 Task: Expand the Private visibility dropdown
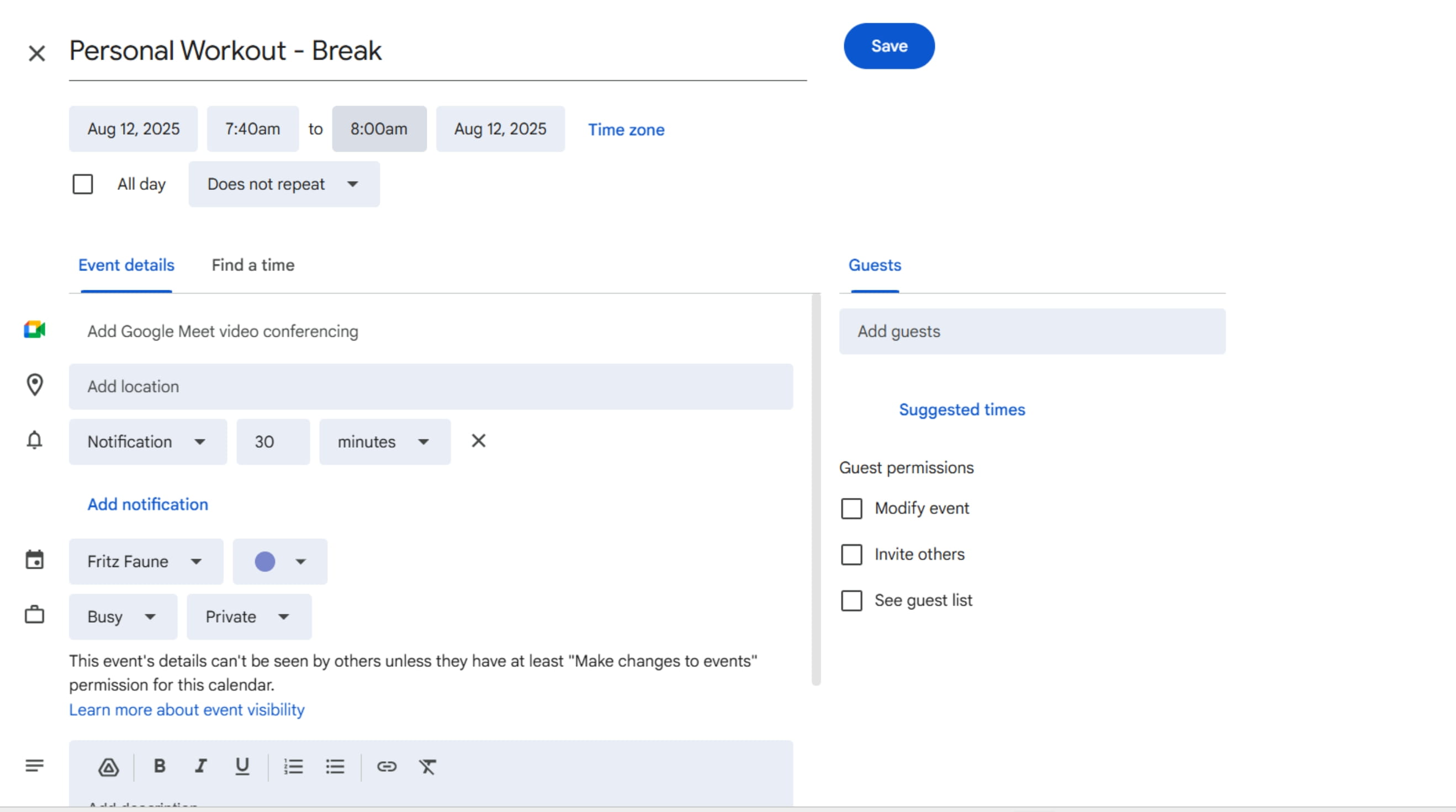coord(248,617)
